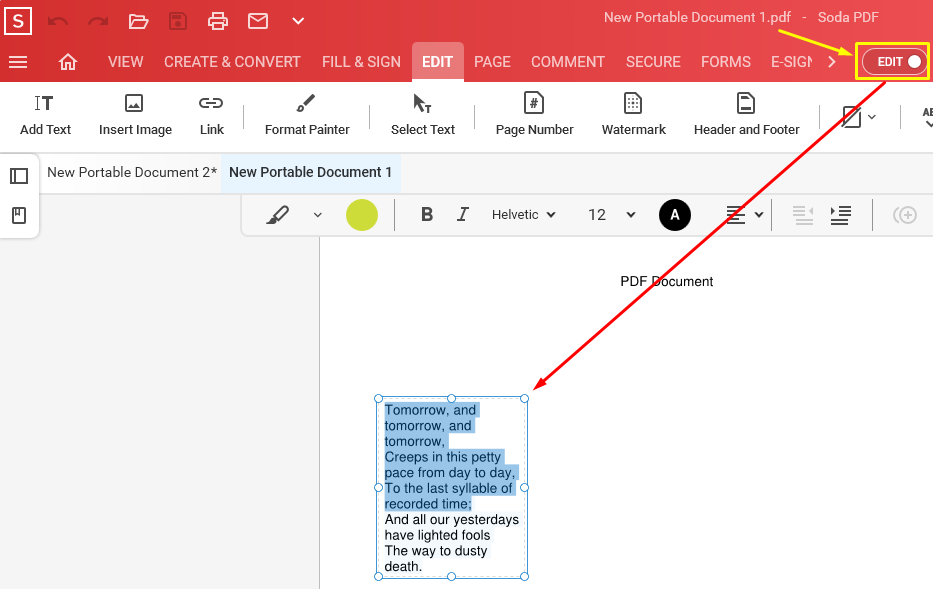
Task: Open the VIEW tab
Action: pos(126,62)
